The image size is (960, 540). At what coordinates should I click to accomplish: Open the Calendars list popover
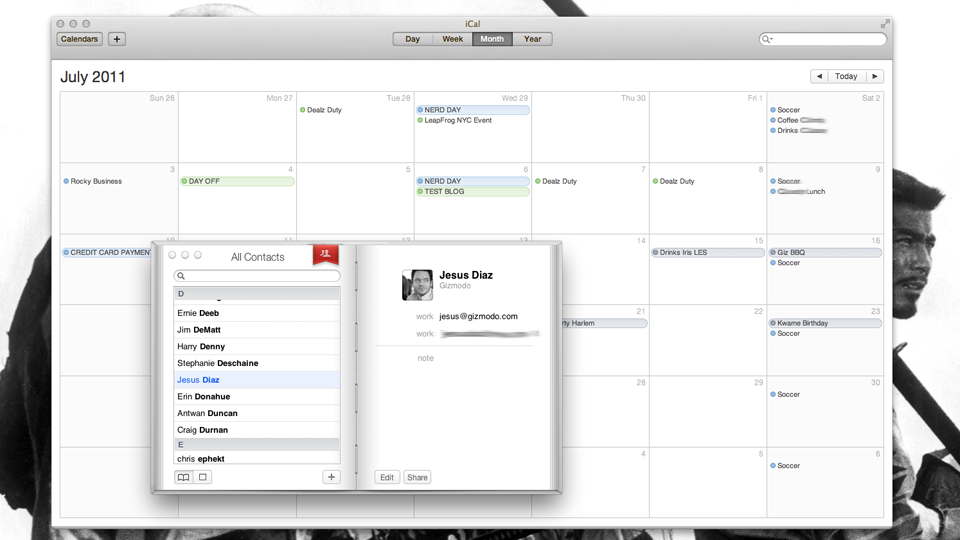[79, 39]
